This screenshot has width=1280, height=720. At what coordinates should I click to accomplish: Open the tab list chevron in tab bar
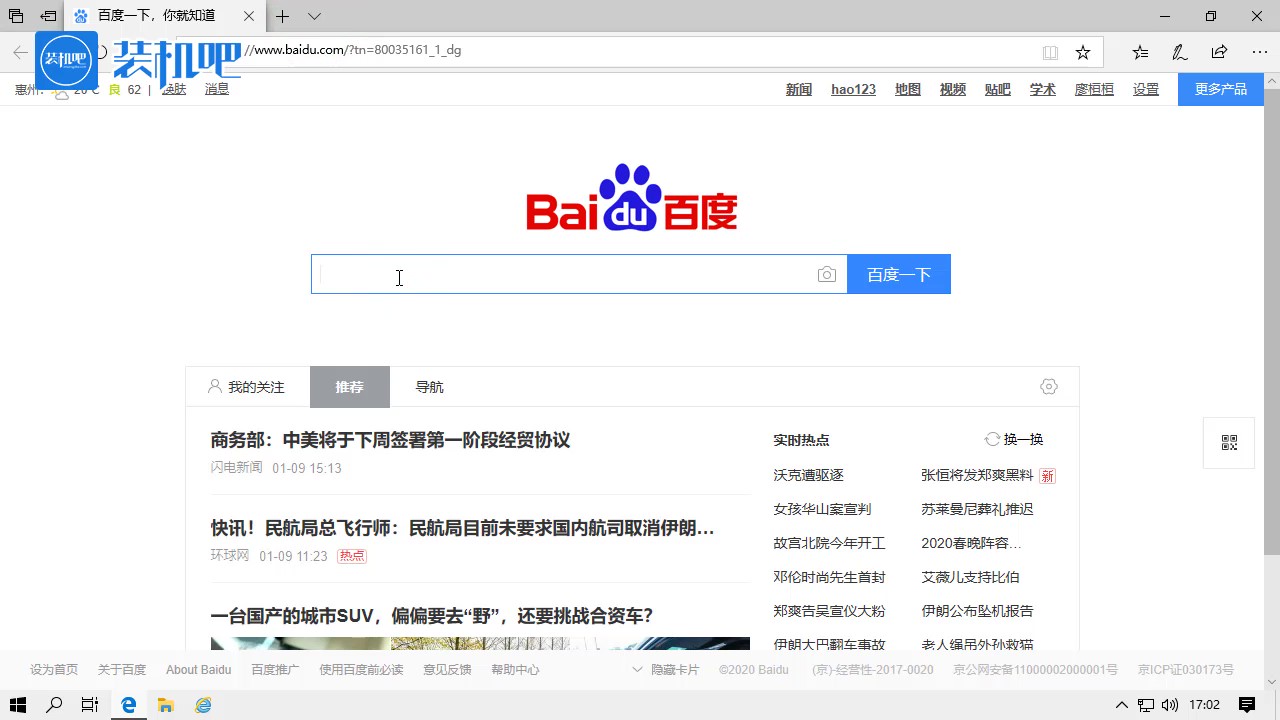(x=314, y=17)
